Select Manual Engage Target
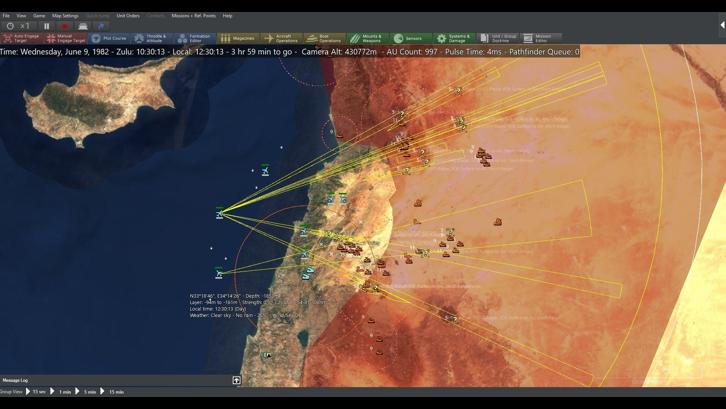726x409 pixels. tap(66, 38)
